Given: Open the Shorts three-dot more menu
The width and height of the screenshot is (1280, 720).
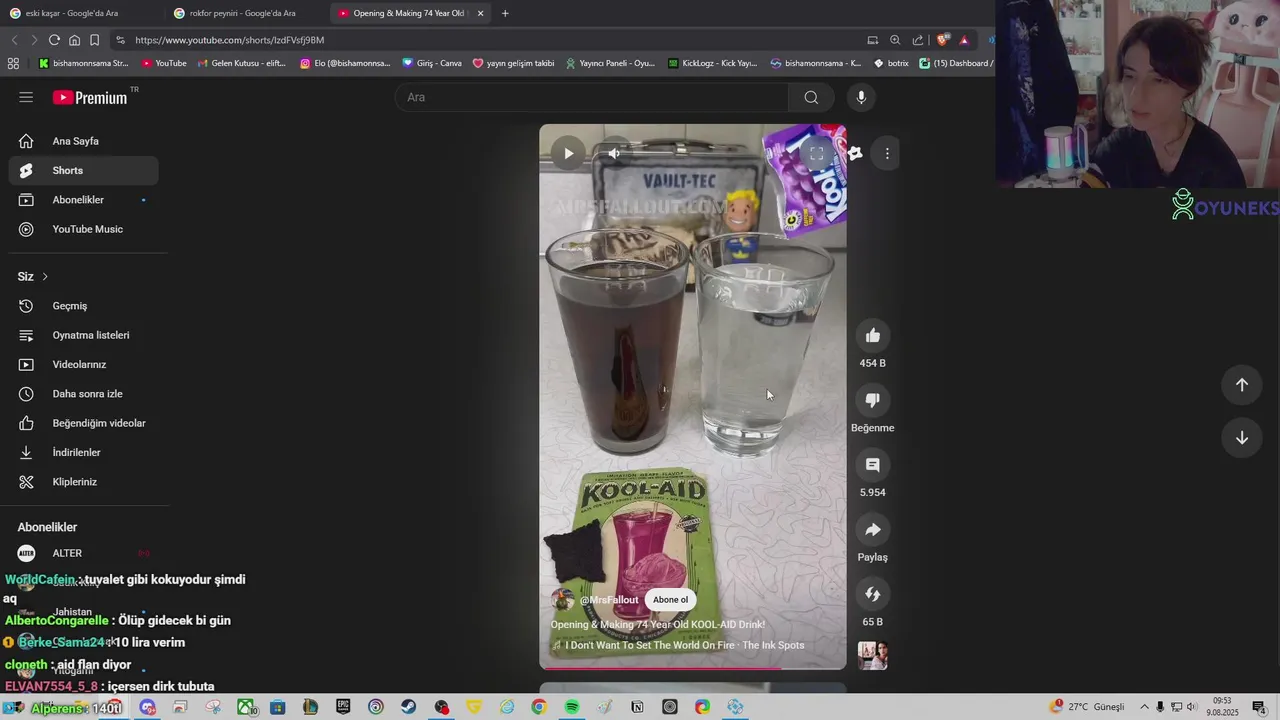Looking at the screenshot, I should click(x=887, y=153).
